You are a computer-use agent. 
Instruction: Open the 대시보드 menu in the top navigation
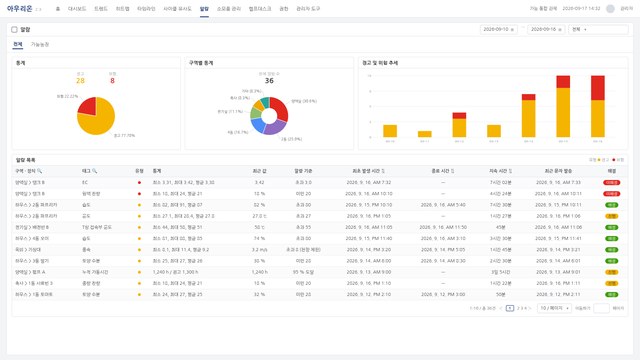(x=77, y=9)
